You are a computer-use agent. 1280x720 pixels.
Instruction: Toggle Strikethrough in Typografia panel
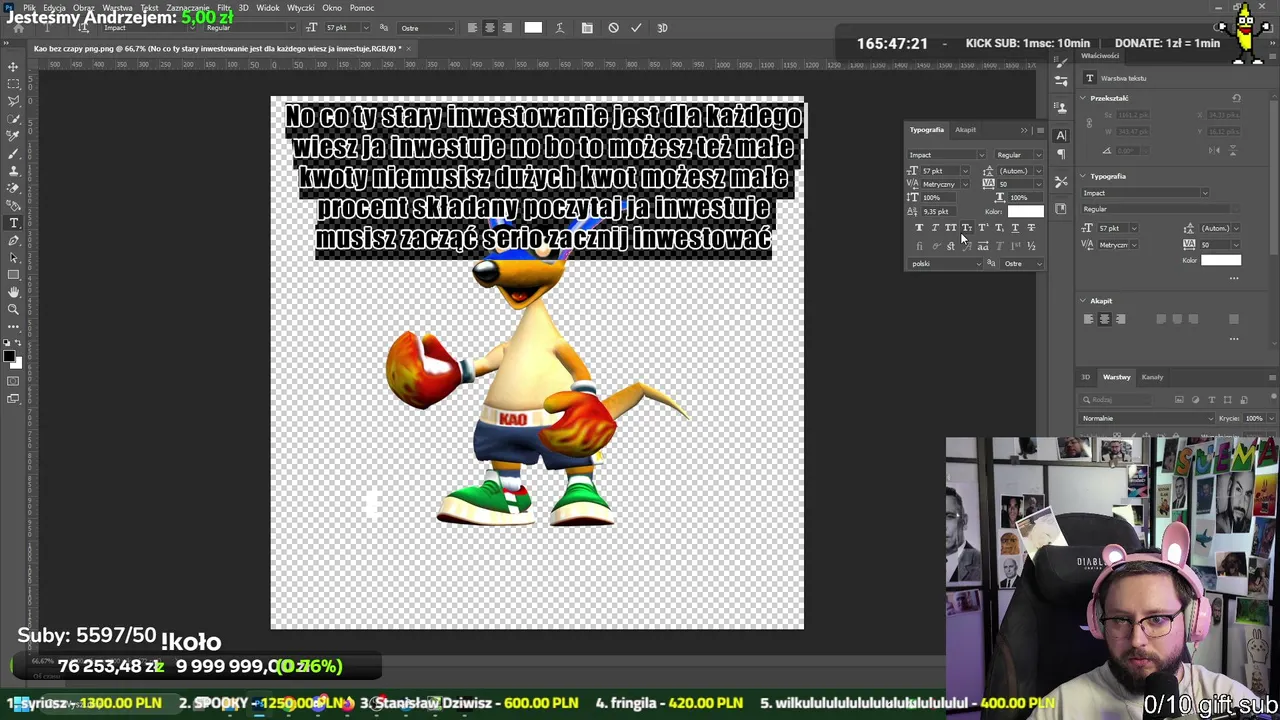[1031, 228]
